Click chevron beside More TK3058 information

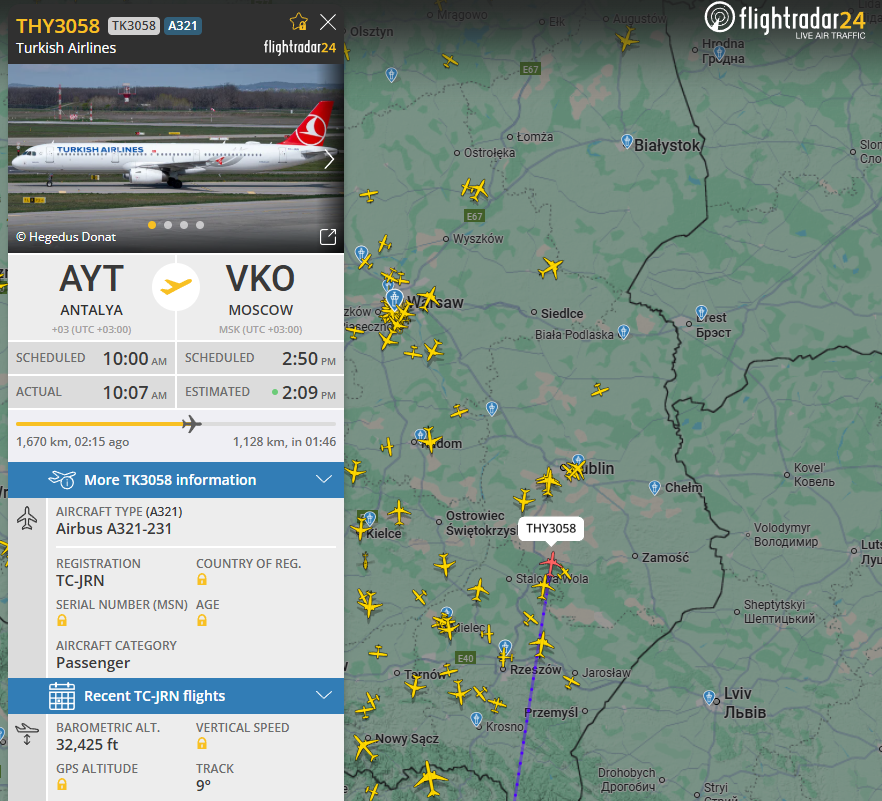(324, 479)
